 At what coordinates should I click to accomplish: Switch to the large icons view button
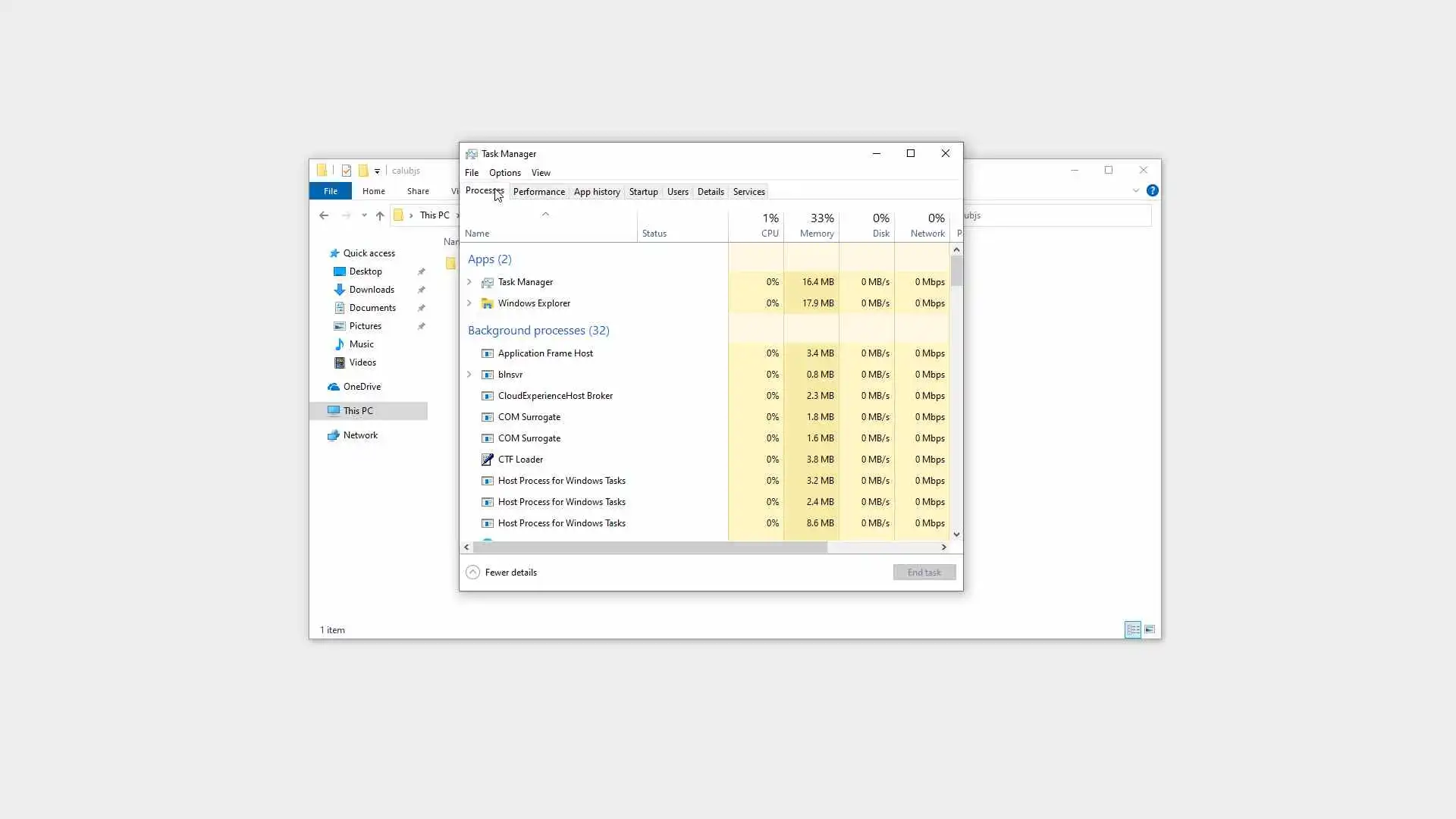pyautogui.click(x=1150, y=629)
